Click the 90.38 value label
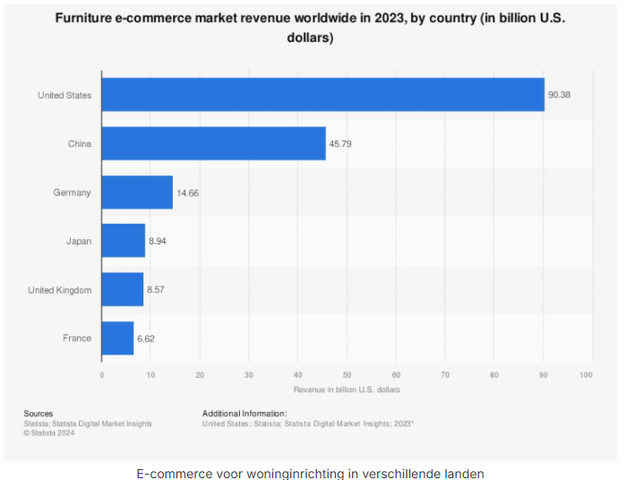This screenshot has width=626, height=480. click(559, 95)
